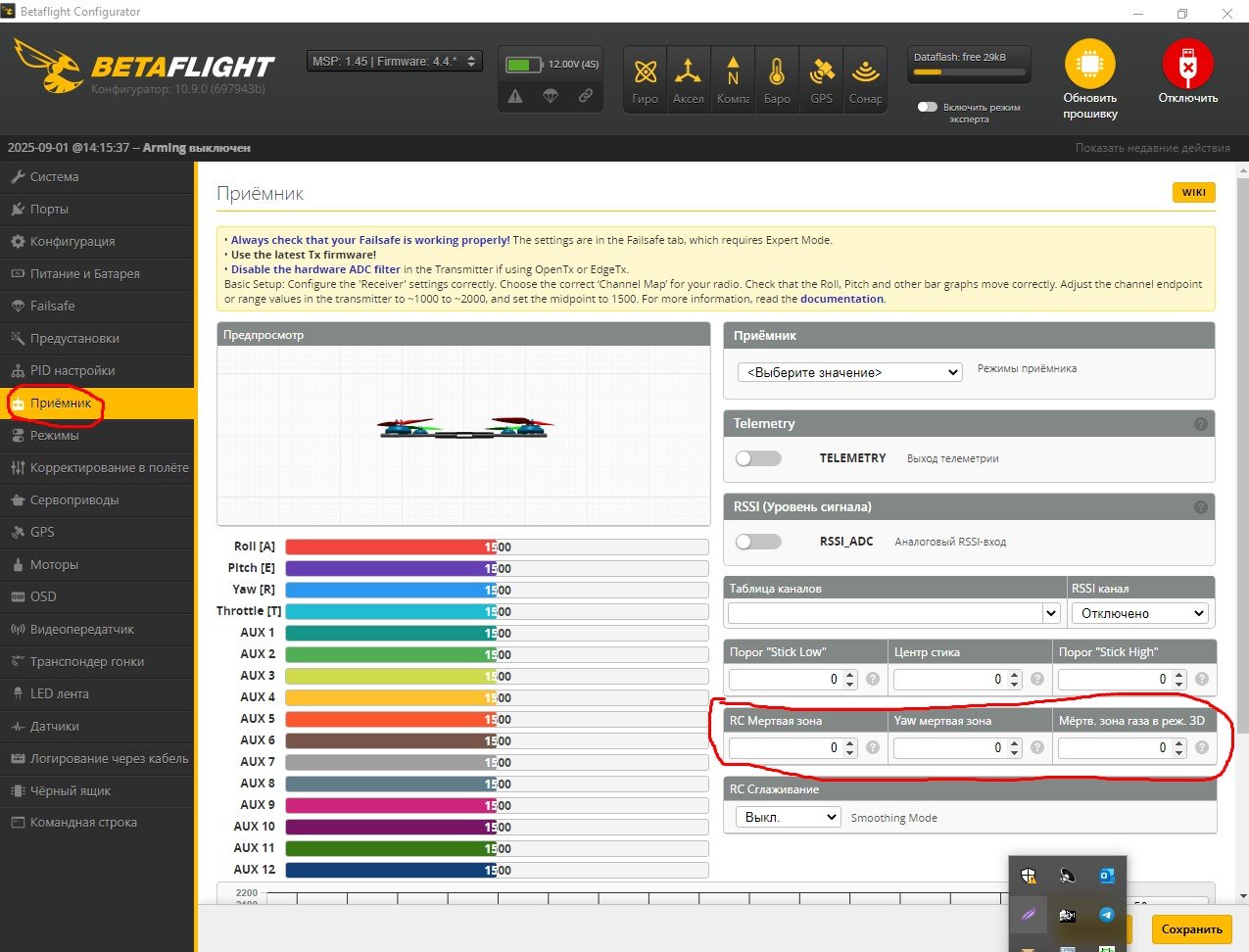1249x952 pixels.
Task: Click the MSP firmware version selector arrows
Action: coord(472,61)
